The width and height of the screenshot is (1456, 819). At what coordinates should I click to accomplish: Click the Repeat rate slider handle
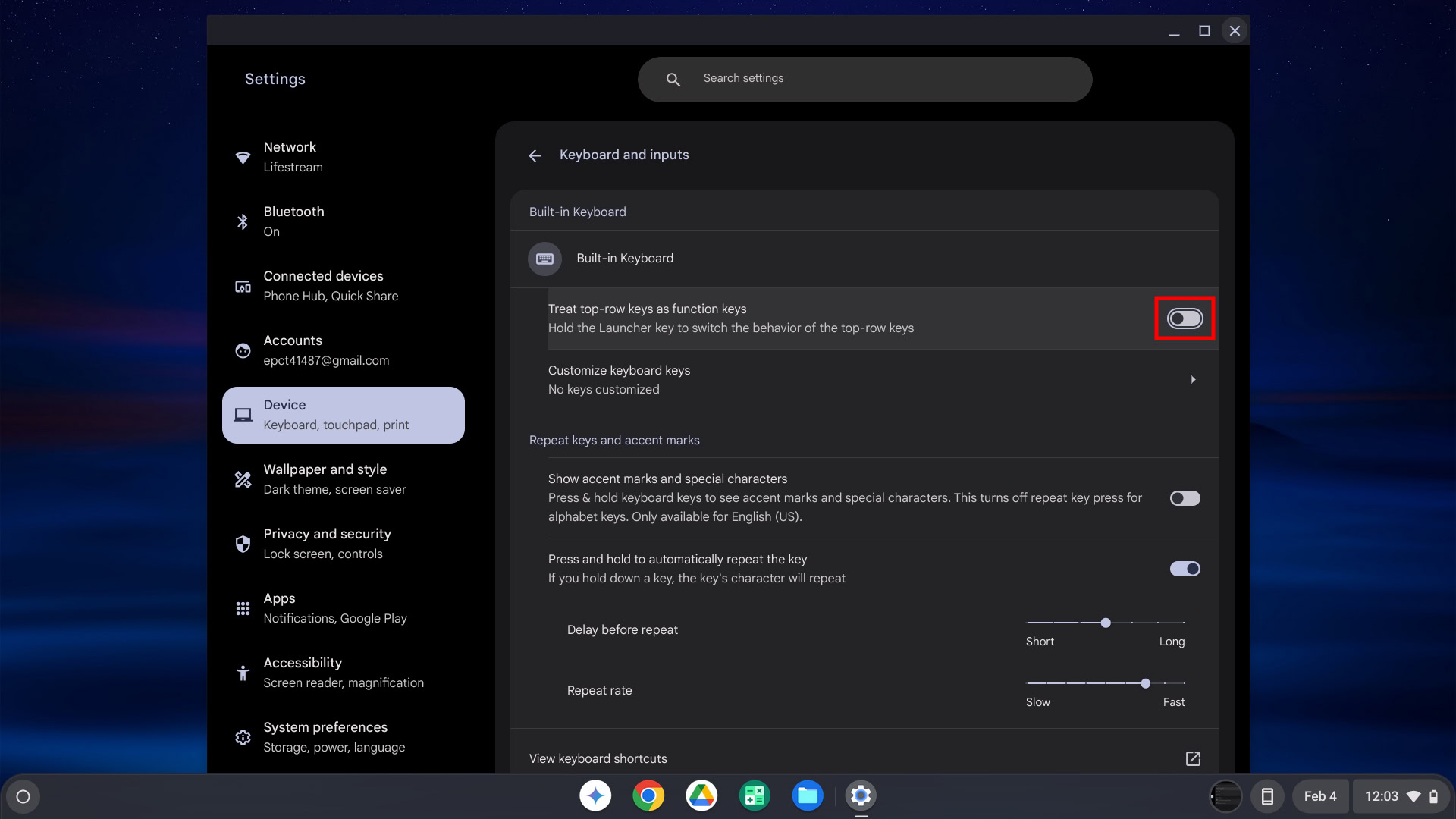pos(1145,683)
